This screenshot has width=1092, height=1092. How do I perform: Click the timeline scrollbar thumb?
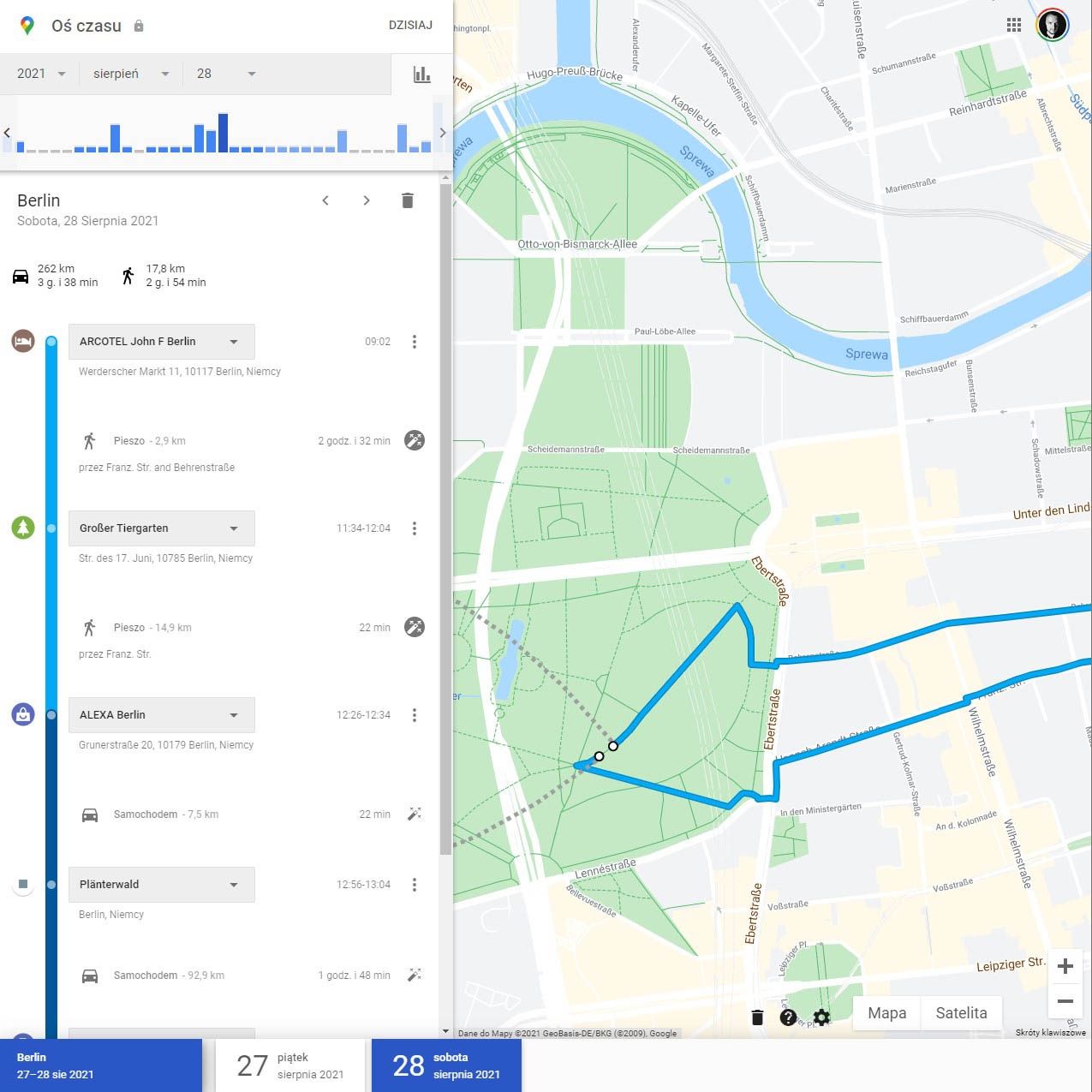point(445,518)
